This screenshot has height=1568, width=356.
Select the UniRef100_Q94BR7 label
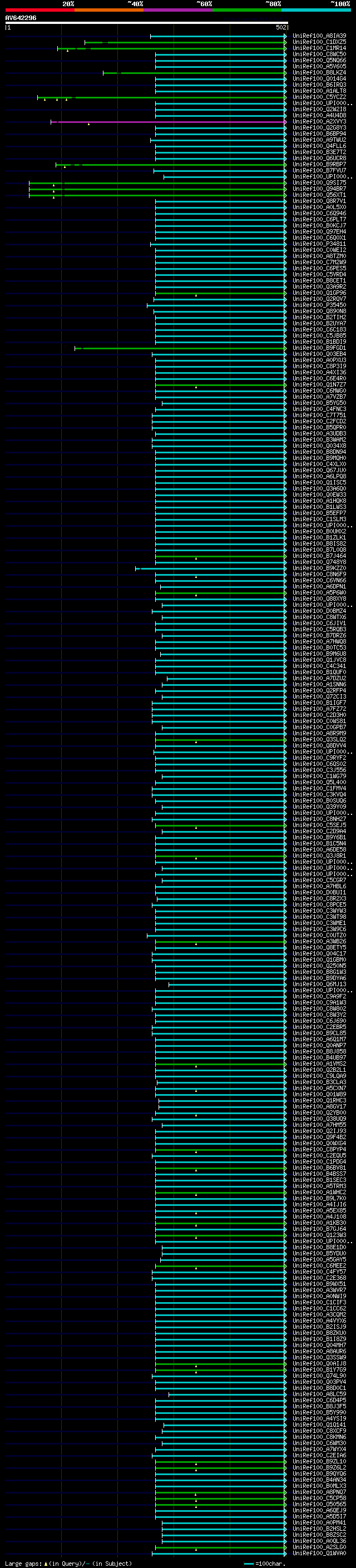point(319,189)
